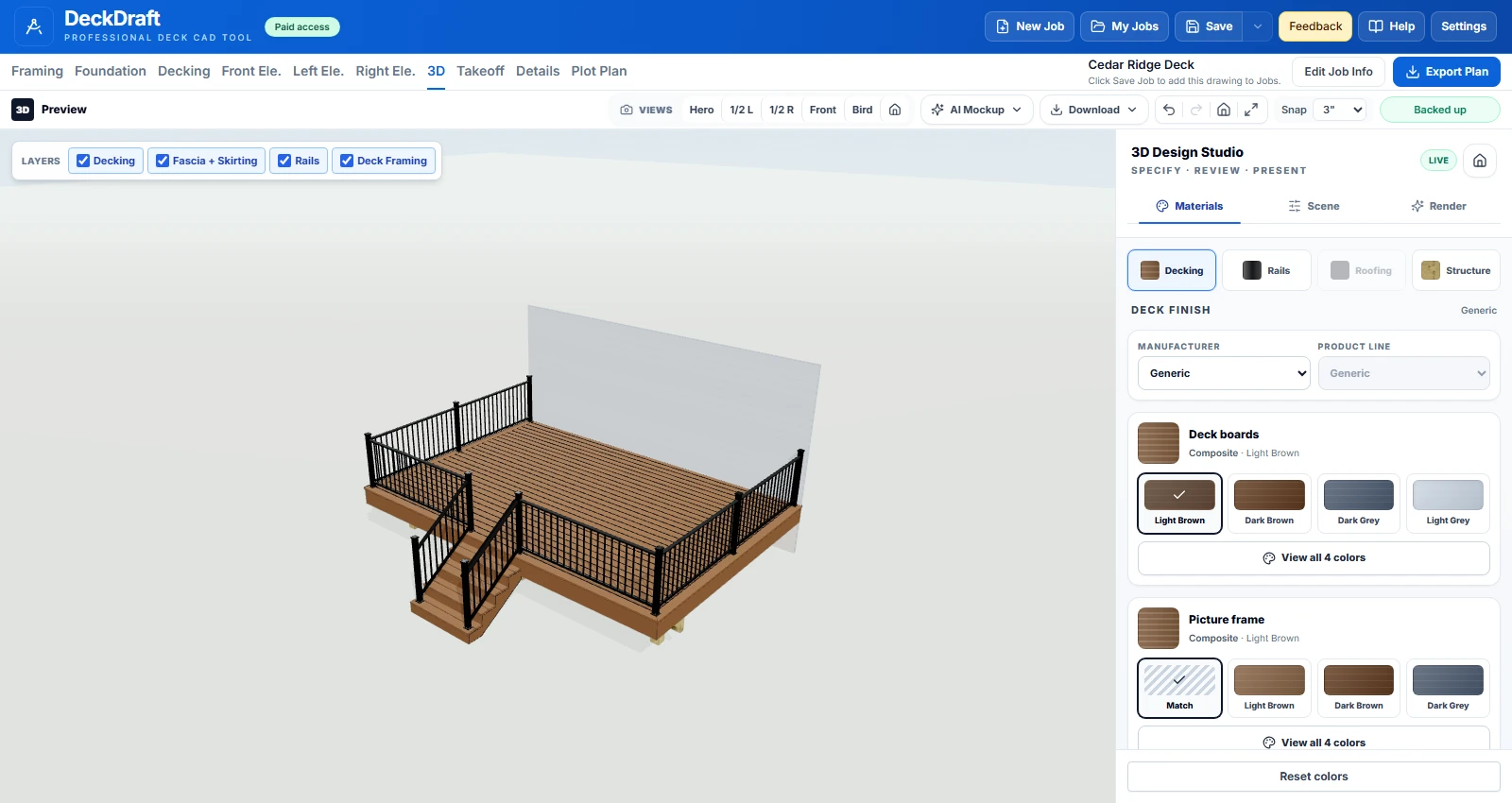Open the Settings page
The height and width of the screenshot is (803, 1512).
click(1464, 26)
